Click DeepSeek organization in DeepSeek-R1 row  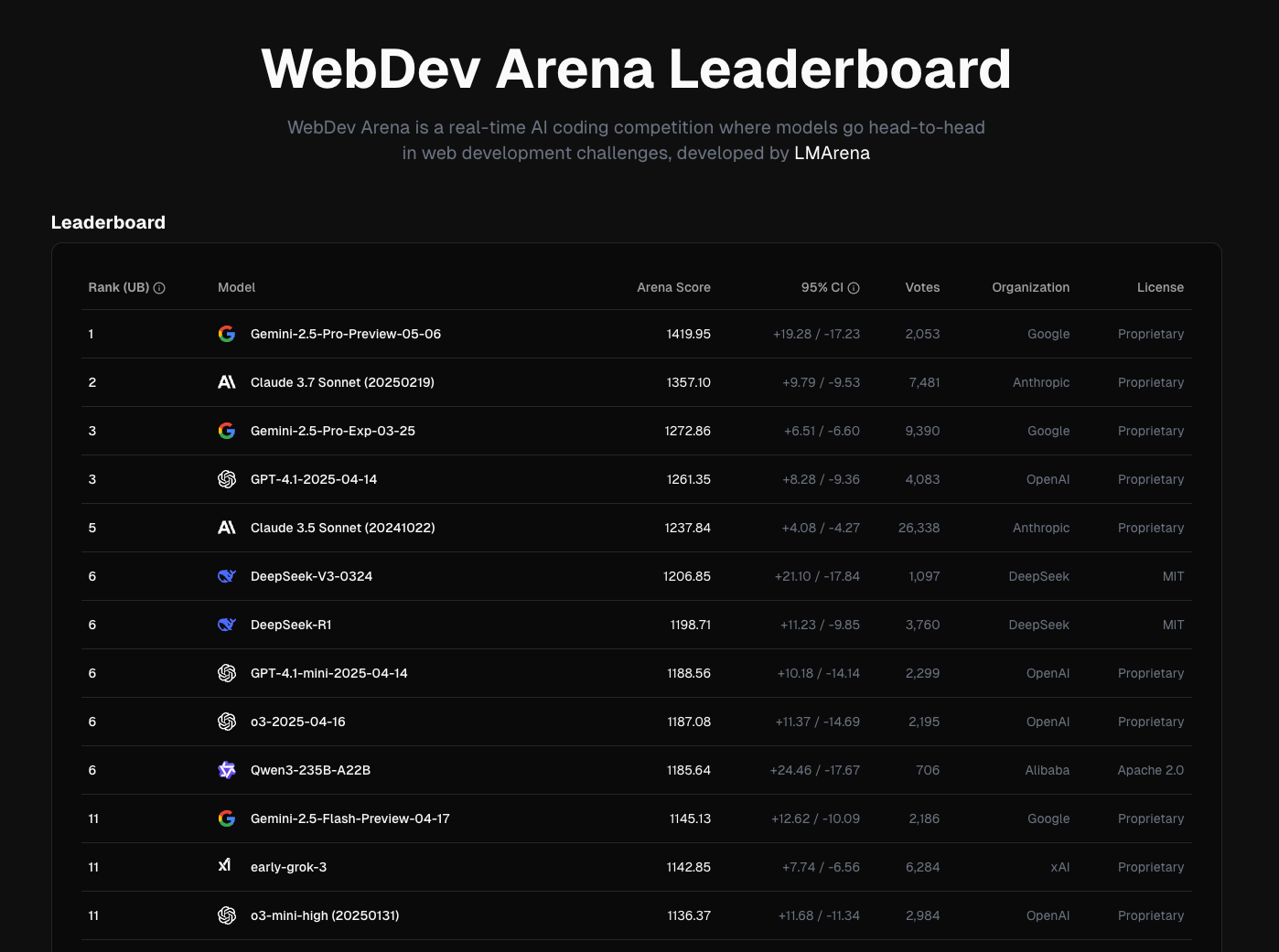[1038, 625]
